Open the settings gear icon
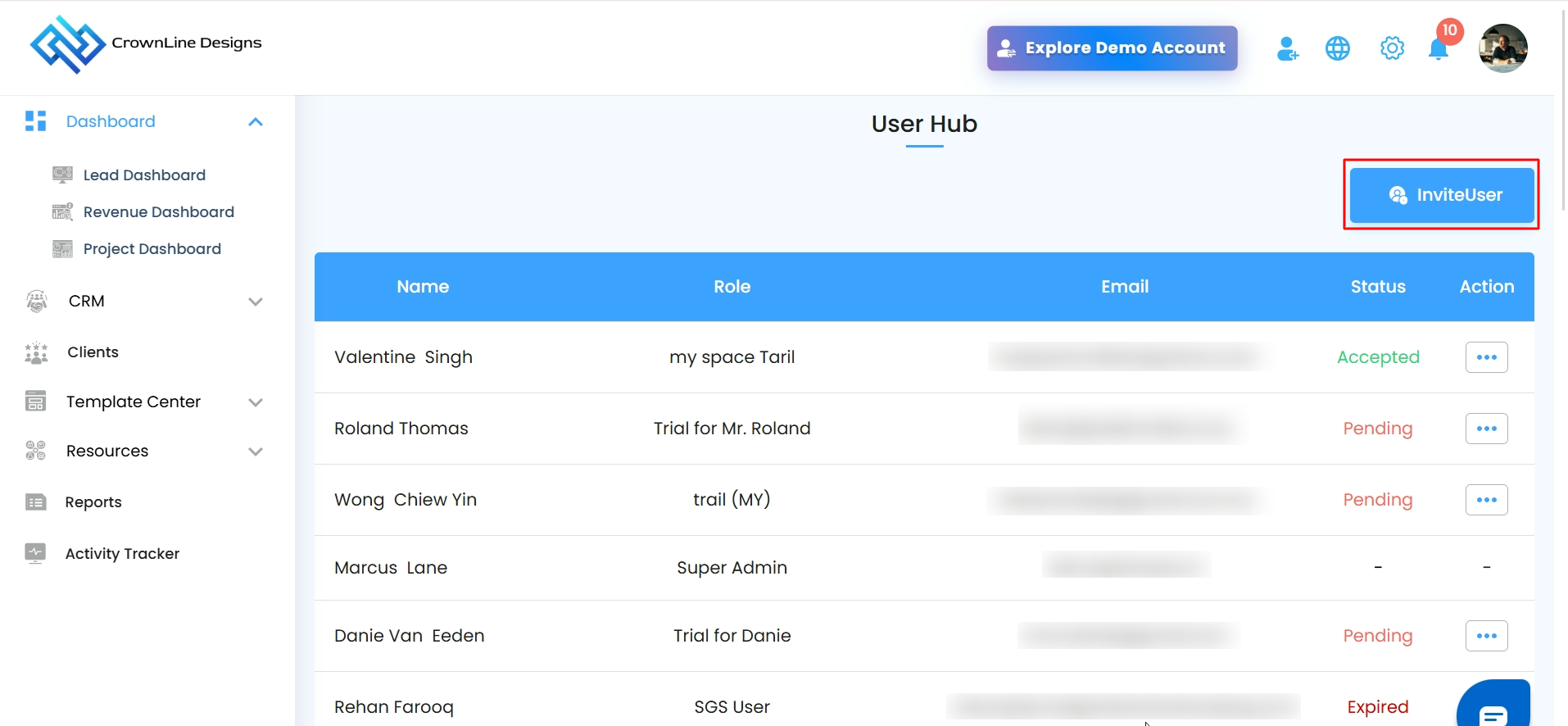Viewport: 1568px width, 726px height. (x=1392, y=49)
